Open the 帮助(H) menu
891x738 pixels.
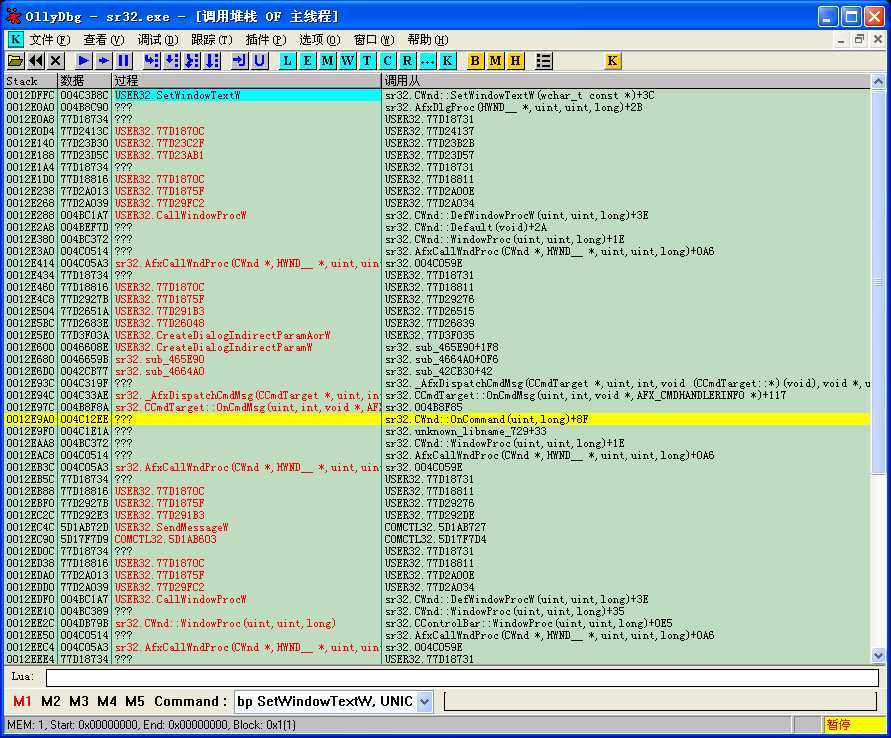[427, 40]
